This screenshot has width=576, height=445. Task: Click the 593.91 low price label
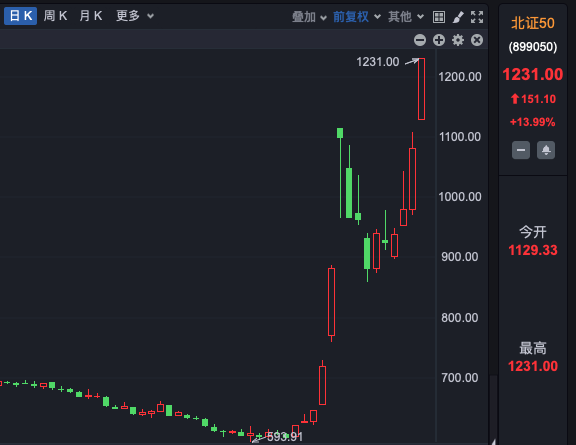[285, 437]
